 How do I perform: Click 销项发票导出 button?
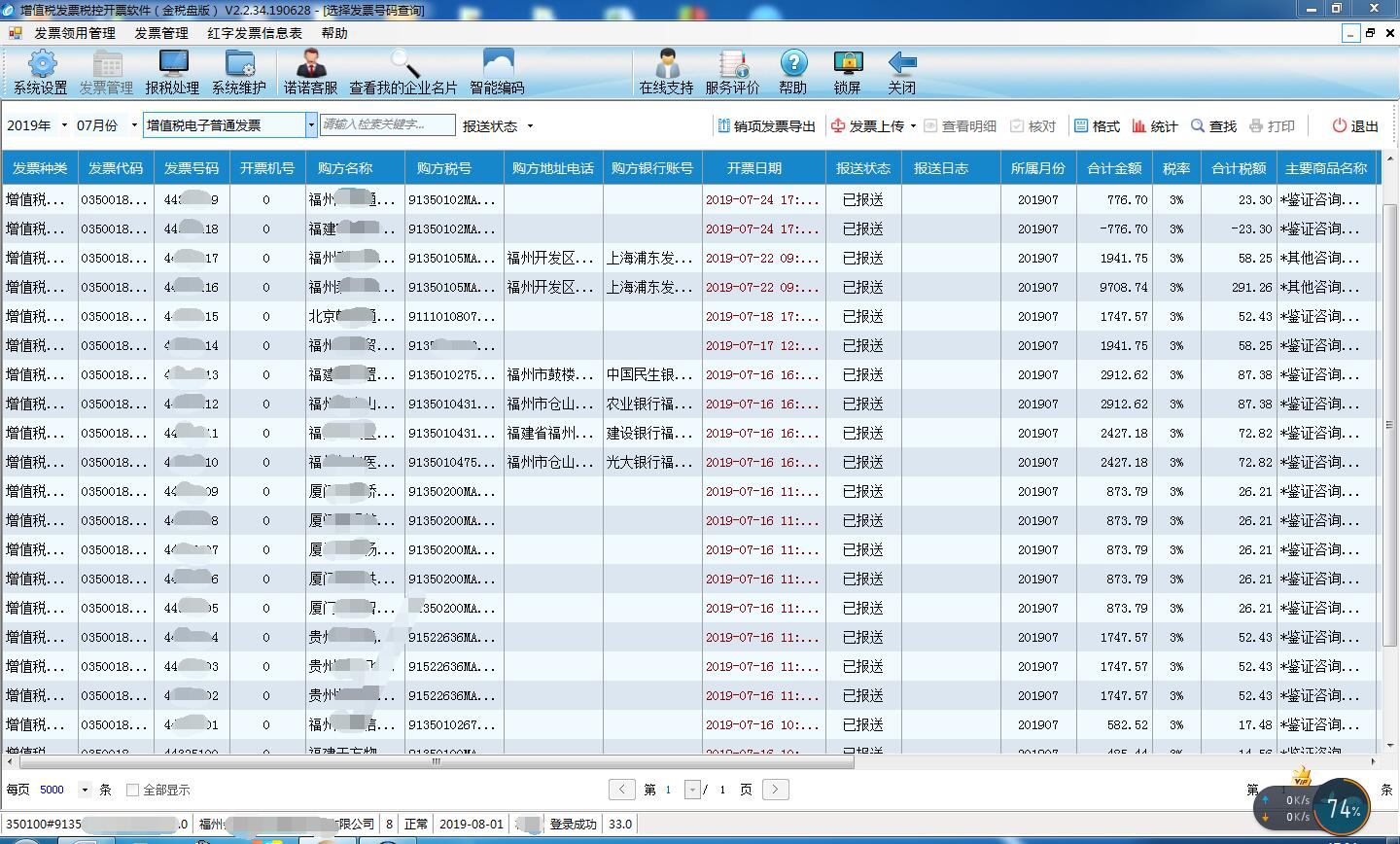(766, 126)
